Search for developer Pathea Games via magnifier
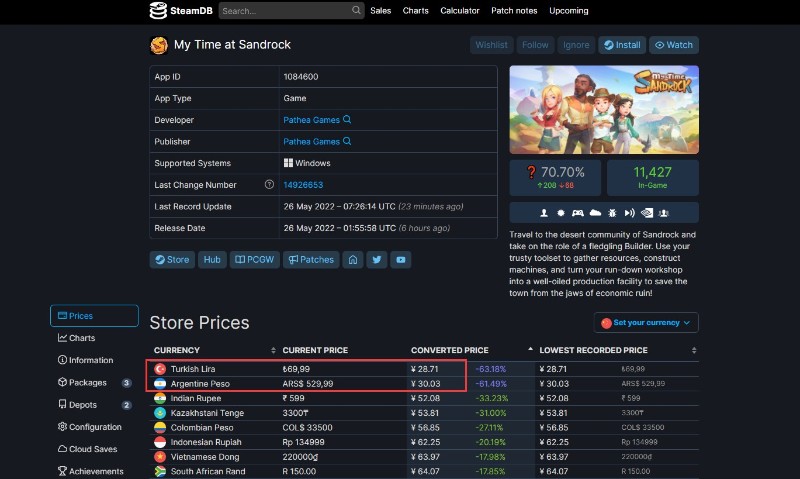The image size is (800, 479). point(347,119)
